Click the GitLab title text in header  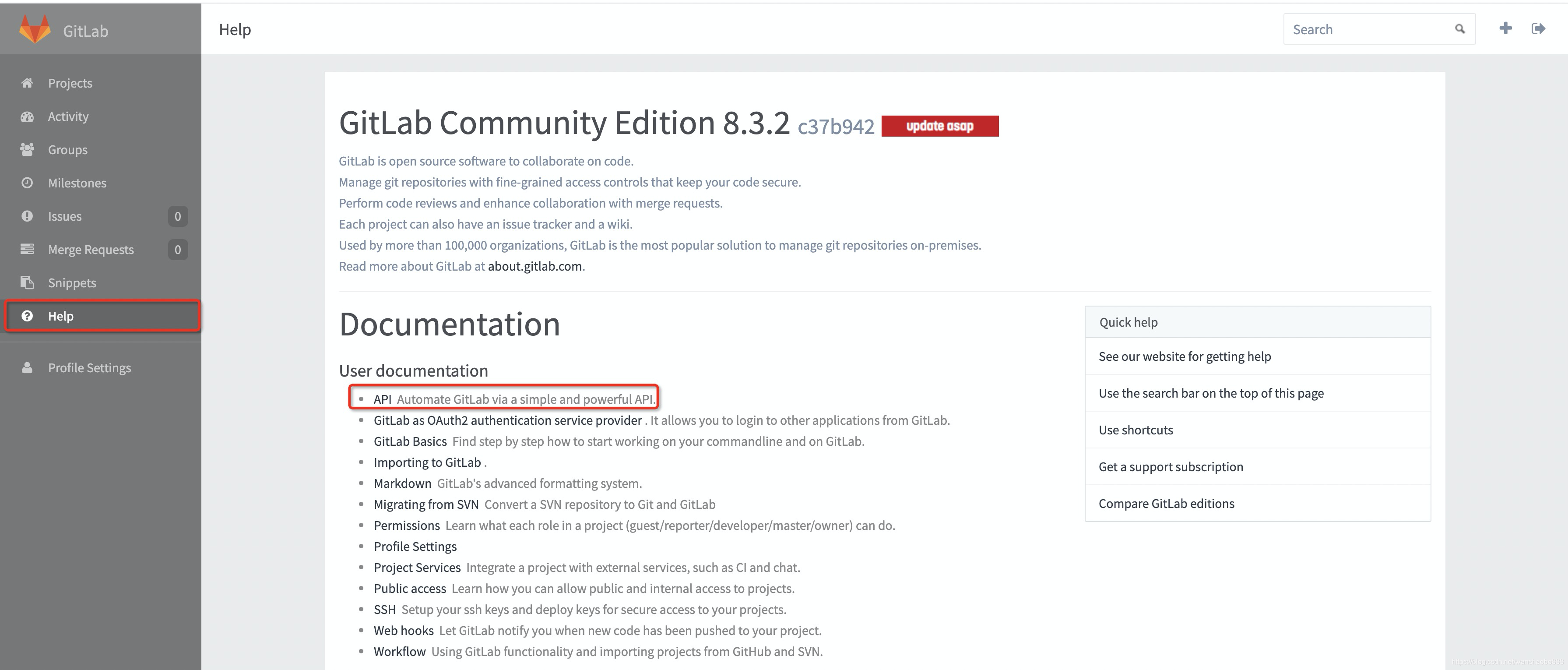(85, 31)
